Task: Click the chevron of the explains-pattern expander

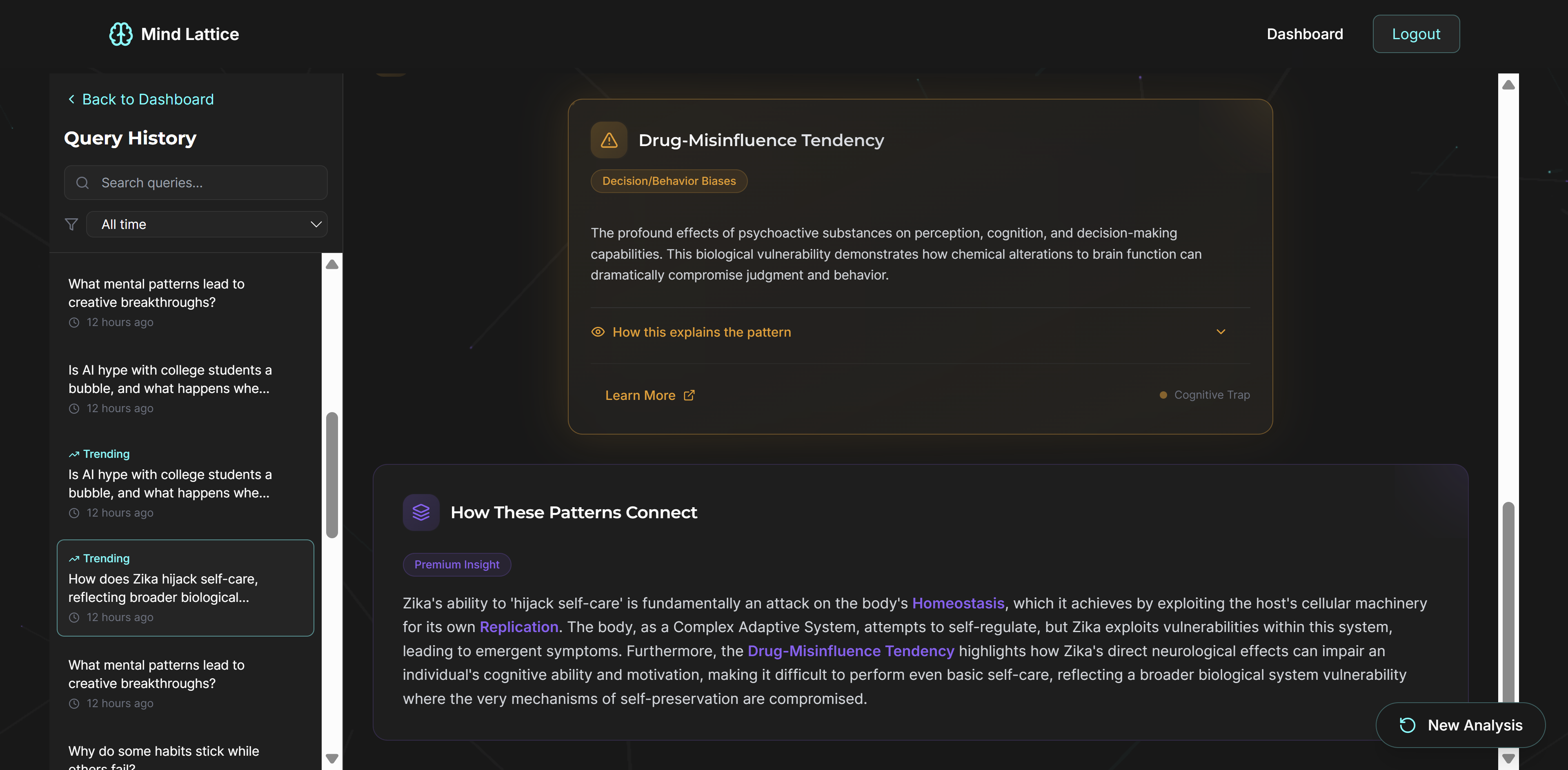Action: click(x=1221, y=332)
